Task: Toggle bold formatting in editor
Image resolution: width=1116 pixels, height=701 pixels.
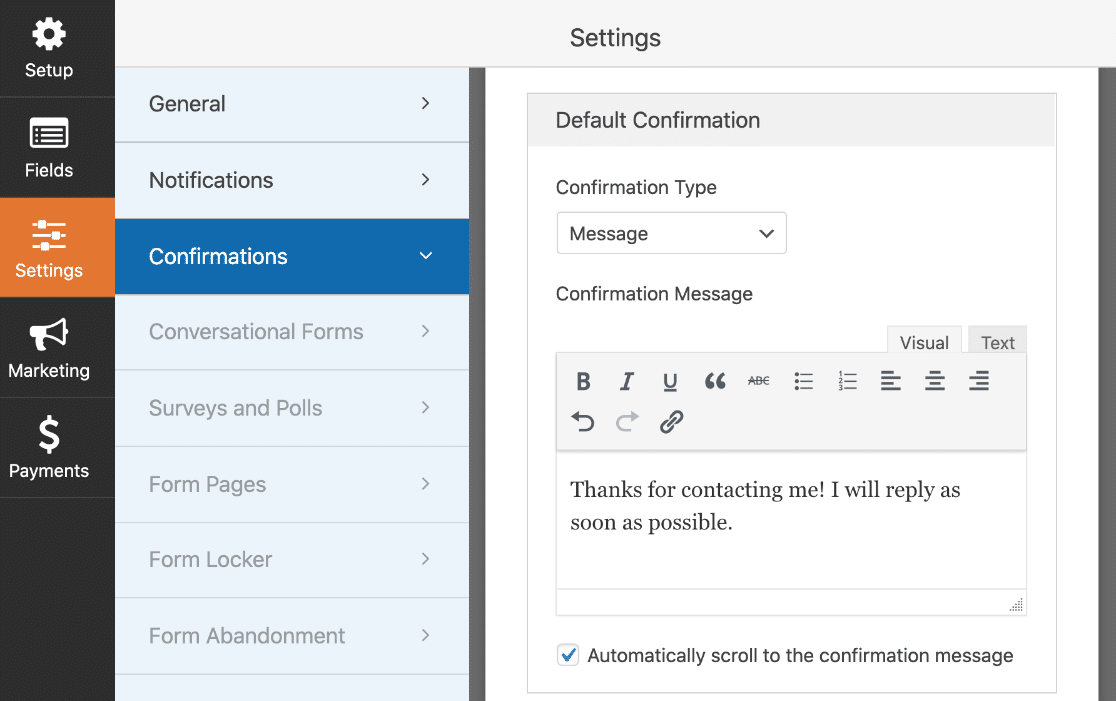Action: click(x=583, y=381)
